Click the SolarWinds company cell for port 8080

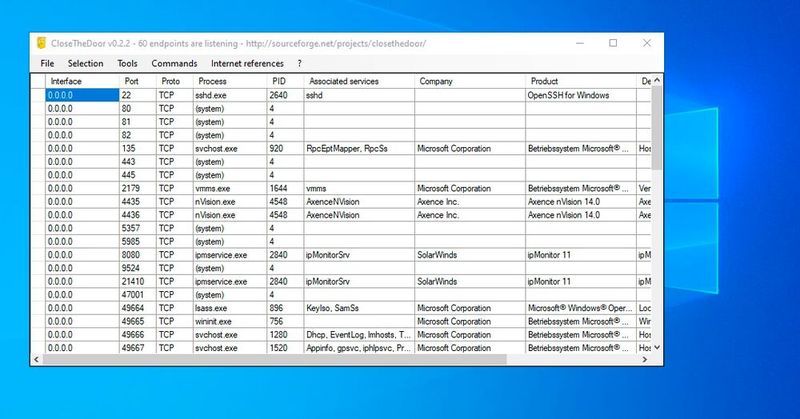pyautogui.click(x=470, y=255)
